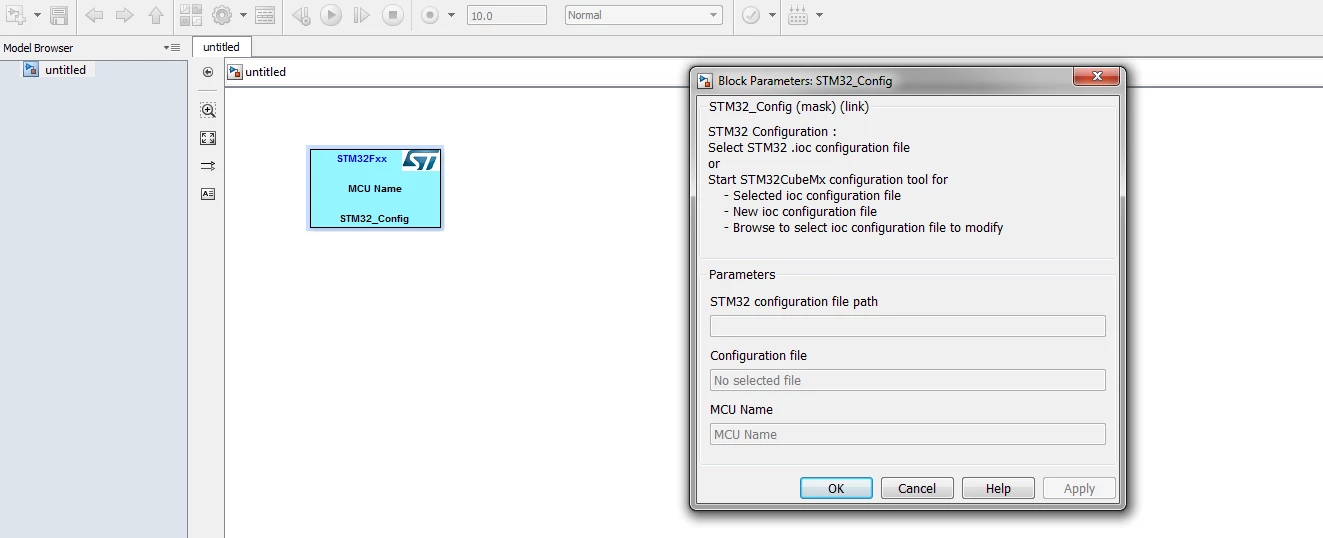
Task: Open the New Model dropdown arrow
Action: [x=37, y=15]
